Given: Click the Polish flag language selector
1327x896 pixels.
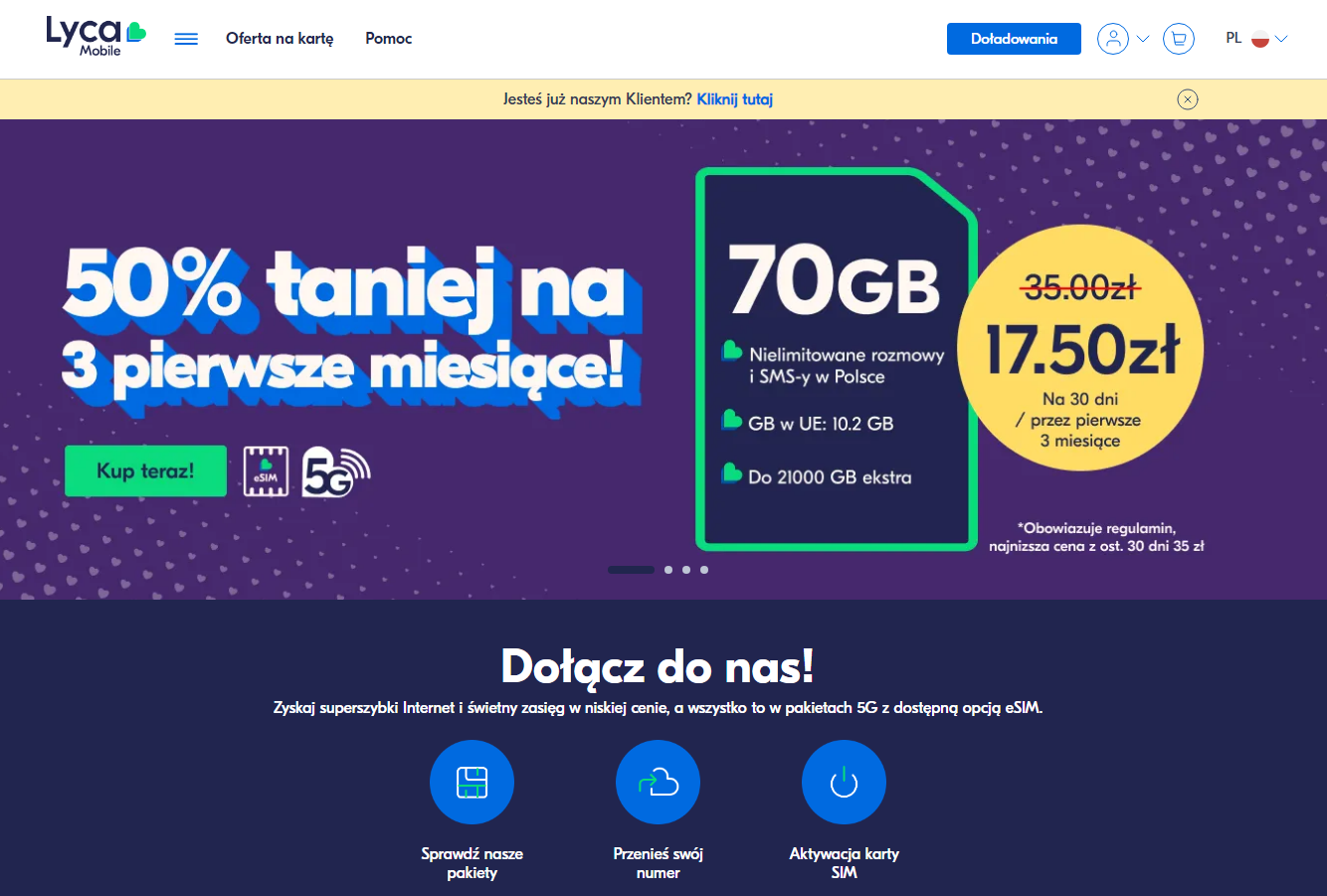Looking at the screenshot, I should tap(1260, 39).
